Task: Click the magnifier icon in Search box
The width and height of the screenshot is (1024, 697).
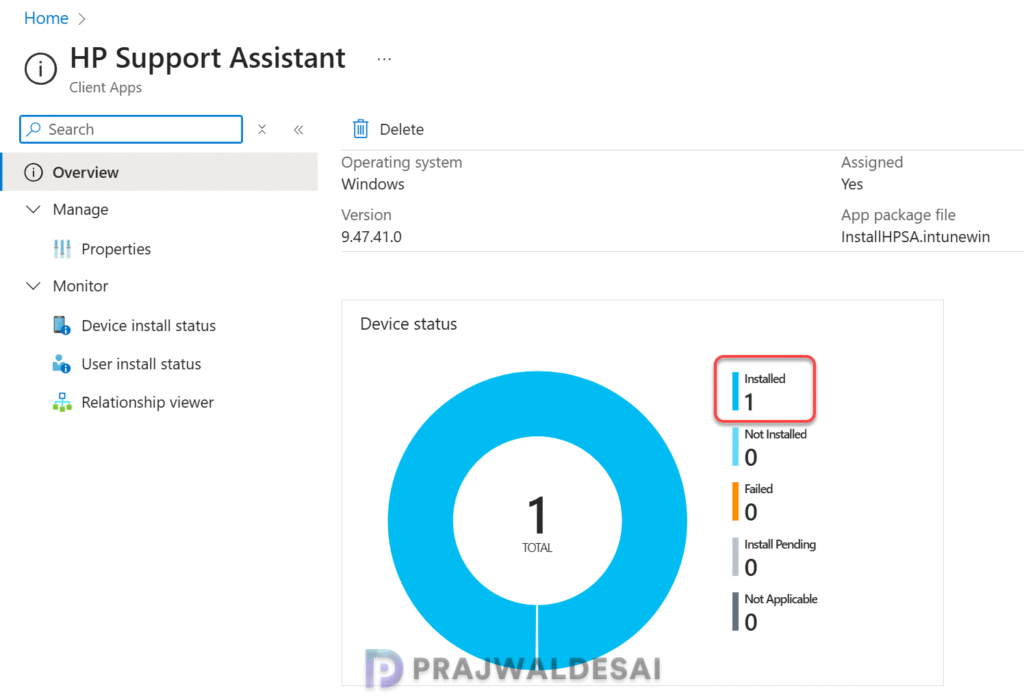Action: [34, 129]
